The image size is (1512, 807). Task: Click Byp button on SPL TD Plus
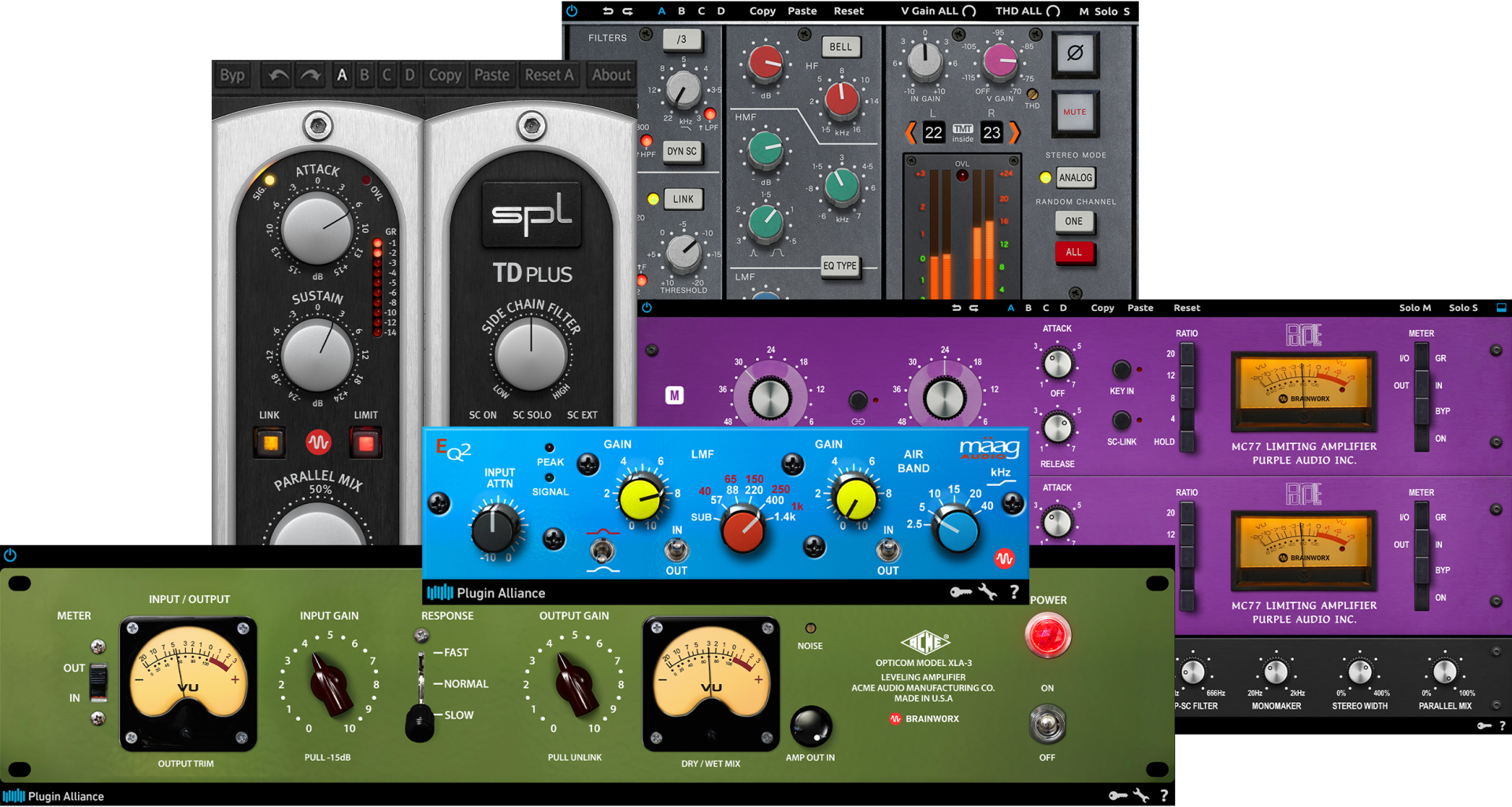(232, 76)
